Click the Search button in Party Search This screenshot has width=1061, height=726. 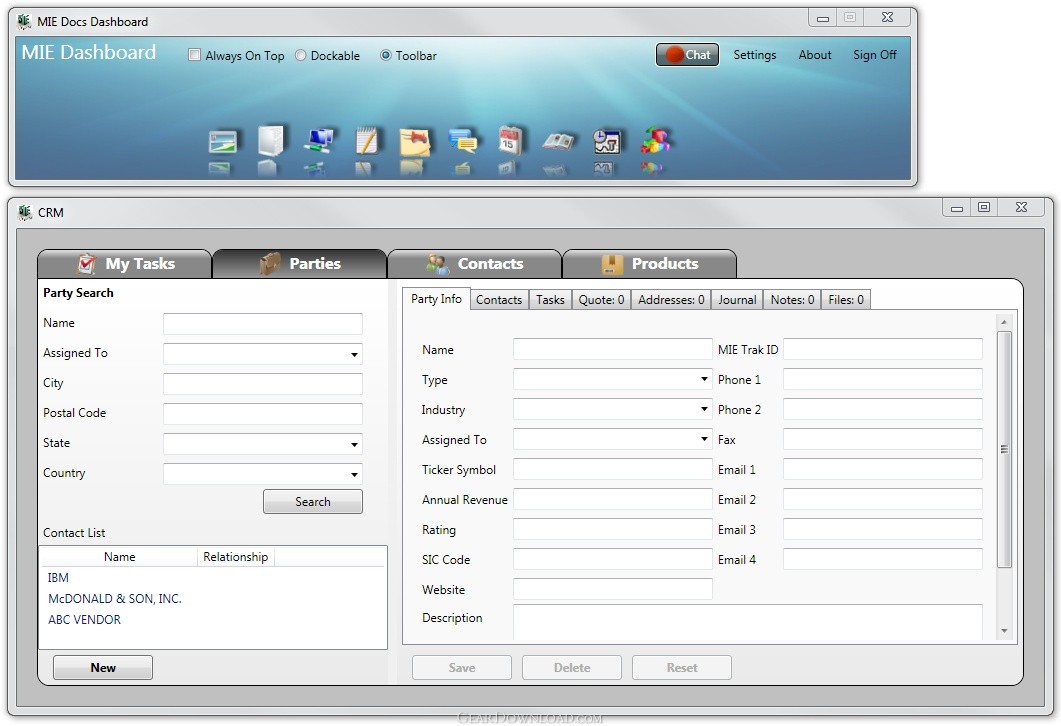pyautogui.click(x=313, y=502)
